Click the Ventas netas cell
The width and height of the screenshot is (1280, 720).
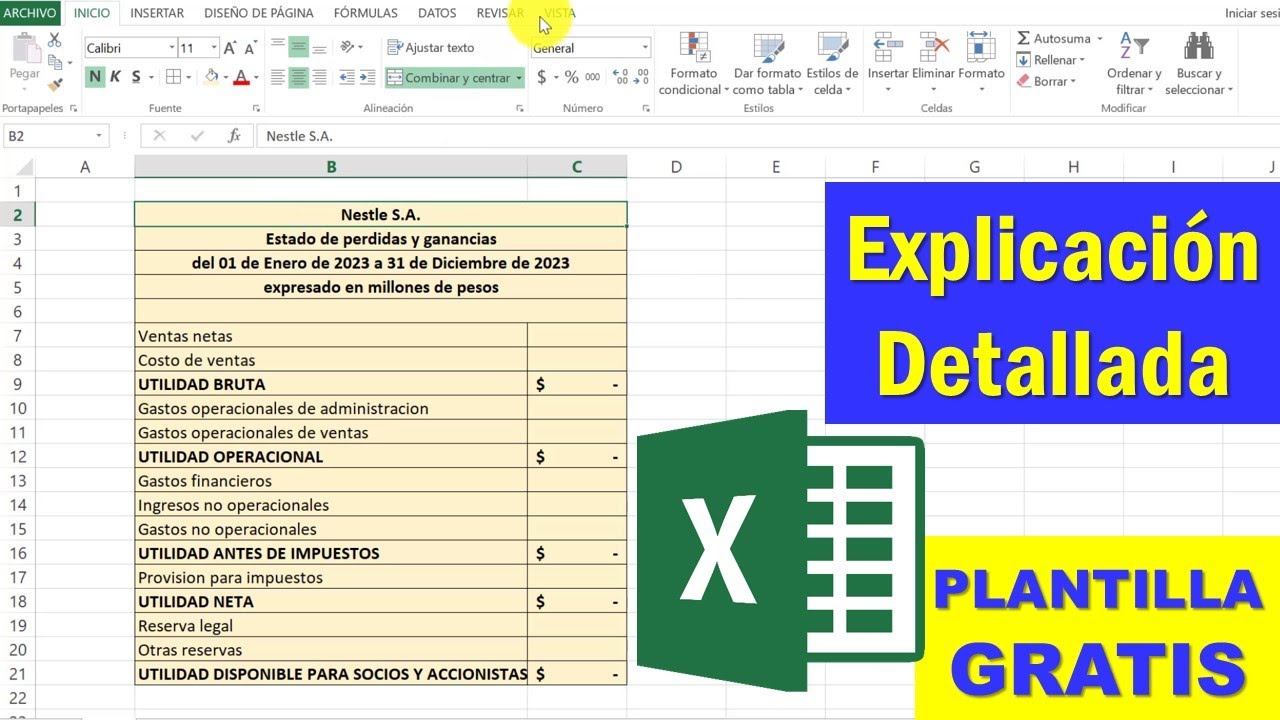331,336
